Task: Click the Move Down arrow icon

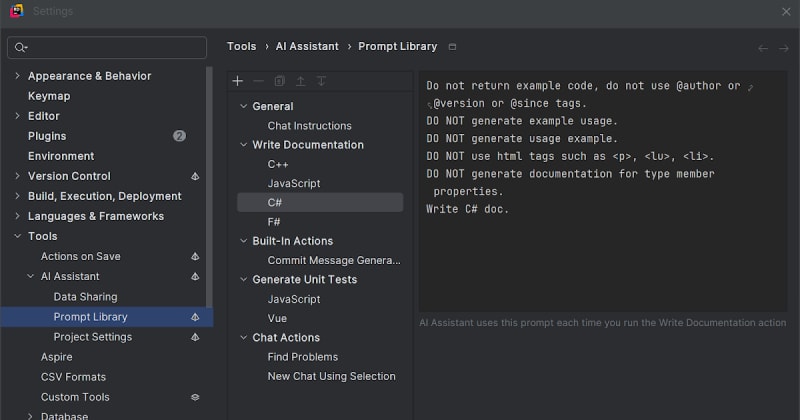Action: 321,81
